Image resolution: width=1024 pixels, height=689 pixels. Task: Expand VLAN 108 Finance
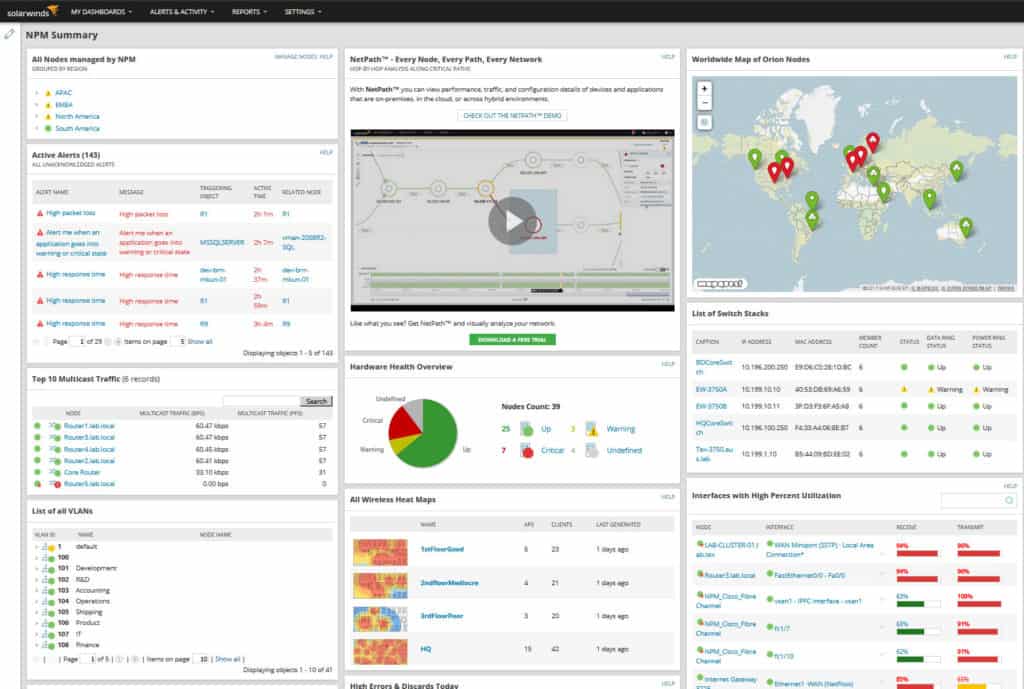pos(36,645)
